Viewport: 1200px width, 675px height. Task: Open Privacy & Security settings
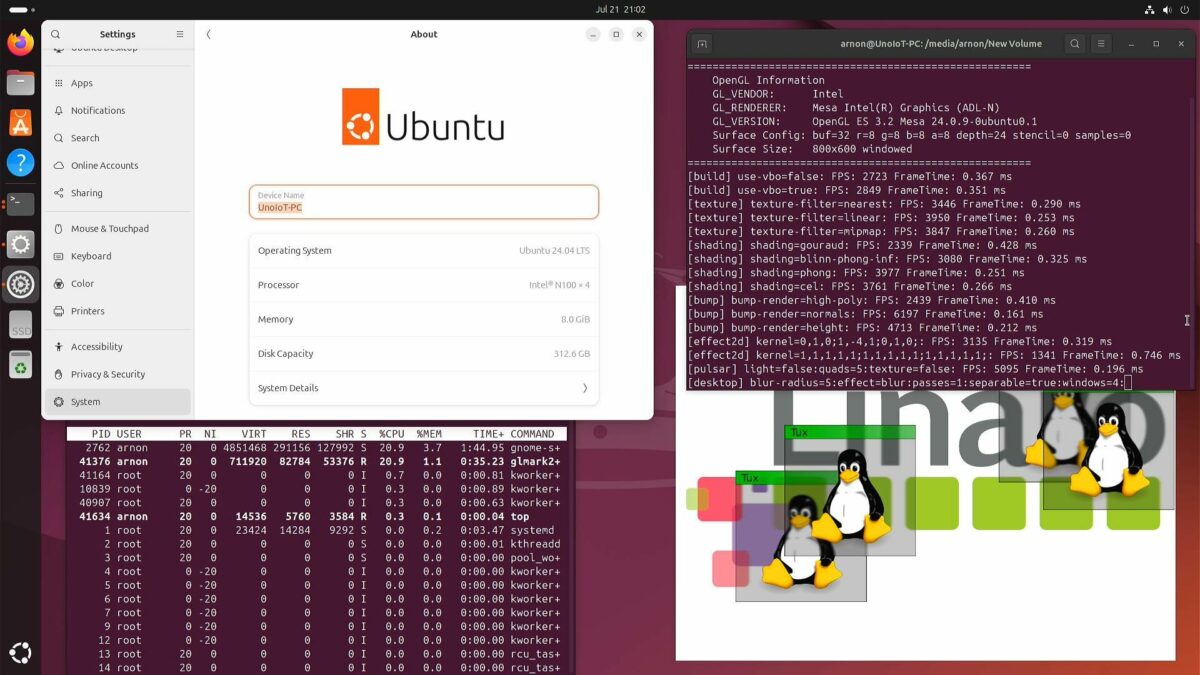coord(108,374)
